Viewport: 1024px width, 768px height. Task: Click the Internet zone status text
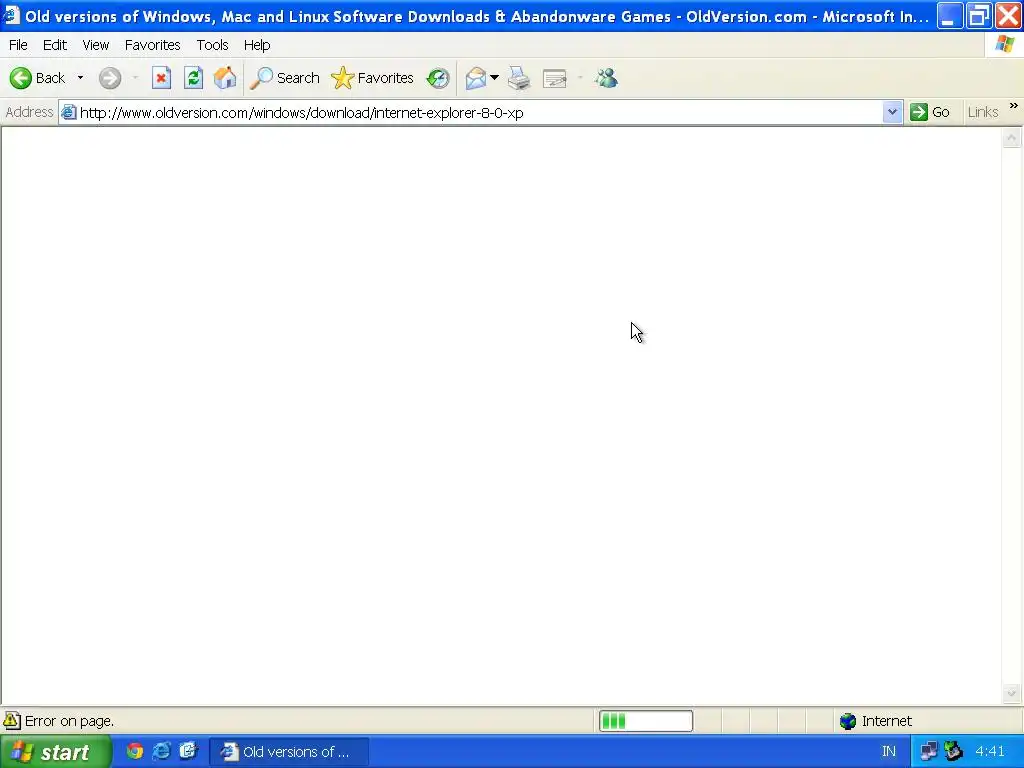pos(886,721)
